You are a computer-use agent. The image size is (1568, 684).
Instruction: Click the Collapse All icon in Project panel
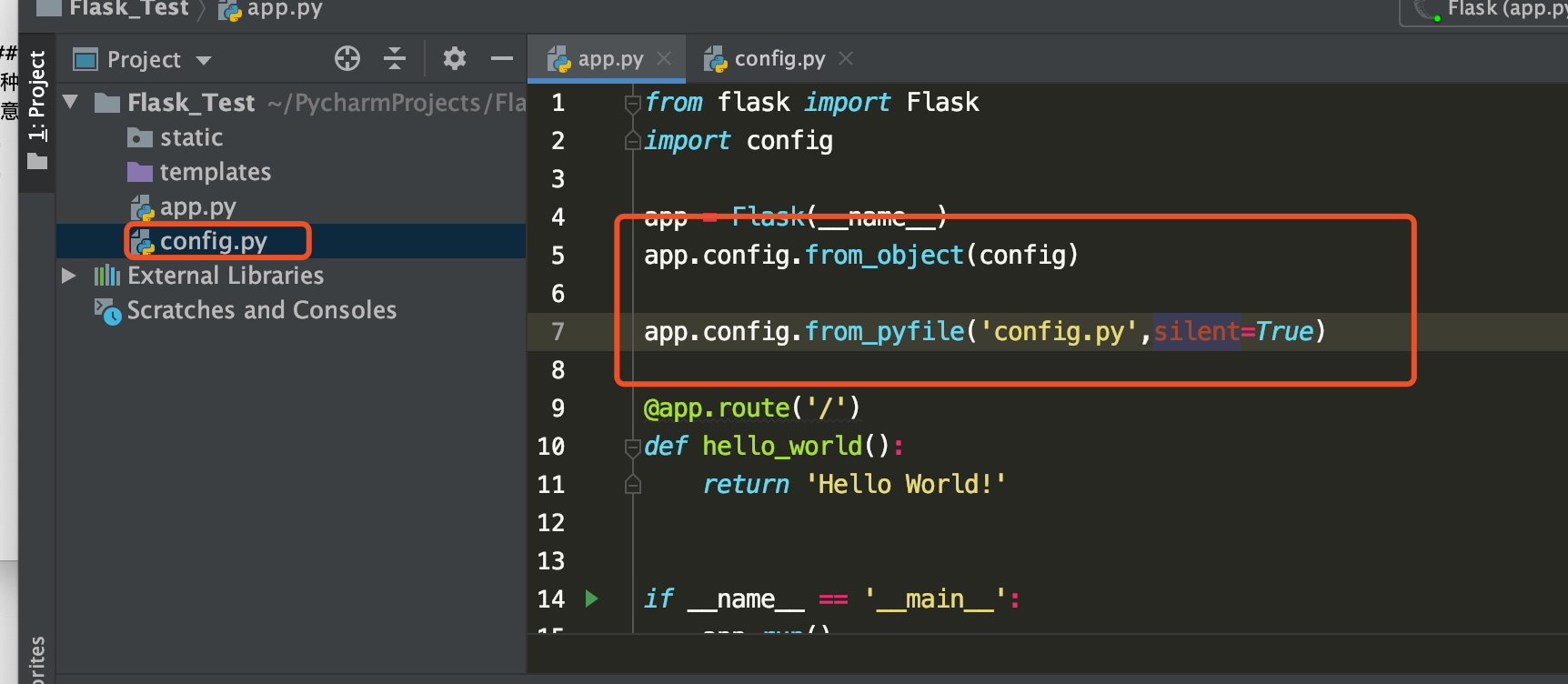395,59
